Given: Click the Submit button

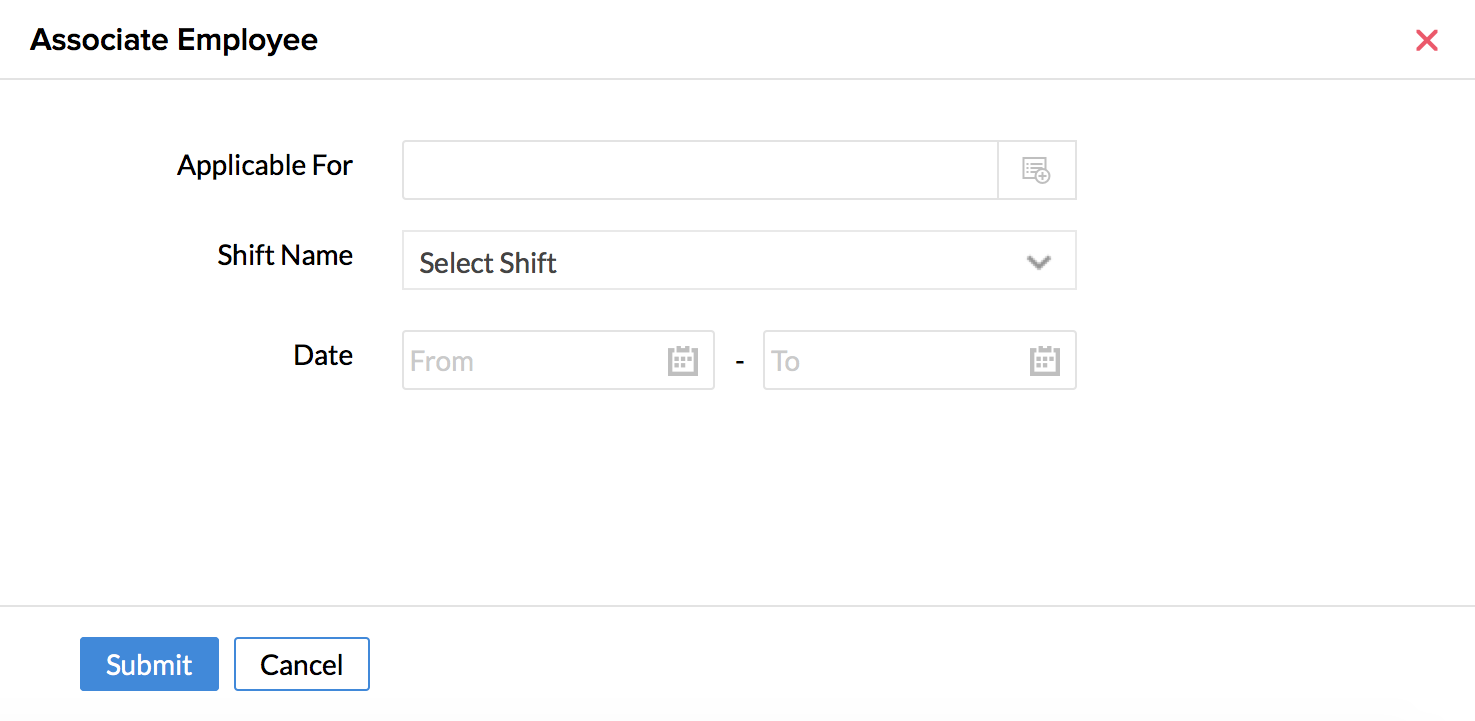Looking at the screenshot, I should [x=149, y=664].
